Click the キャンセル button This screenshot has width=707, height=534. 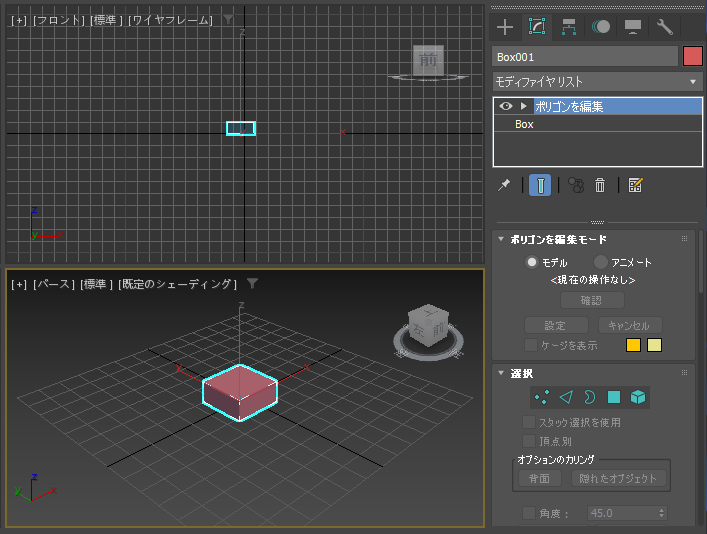click(630, 325)
